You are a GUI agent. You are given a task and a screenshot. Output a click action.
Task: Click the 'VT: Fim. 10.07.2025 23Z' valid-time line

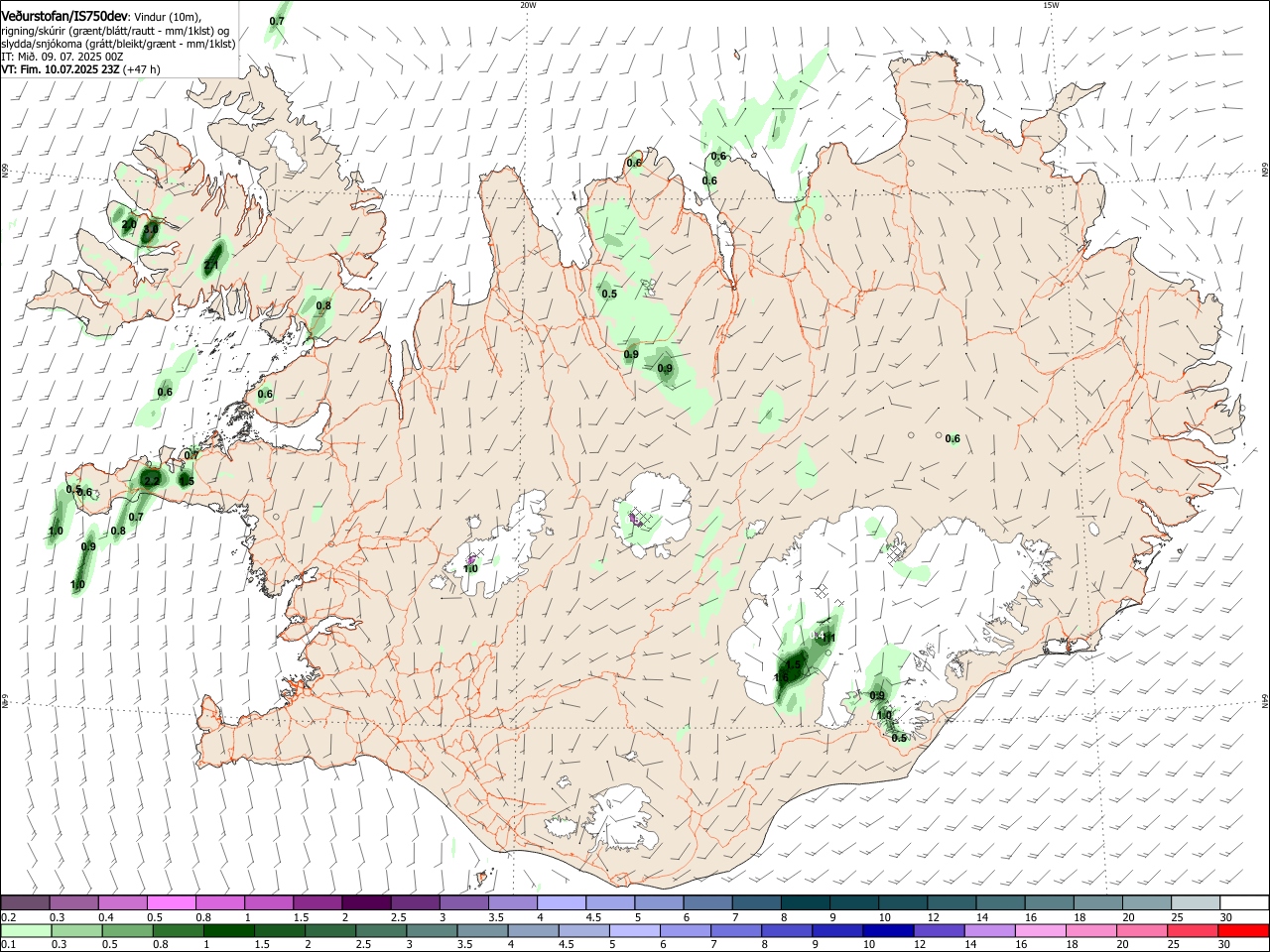coord(60,69)
